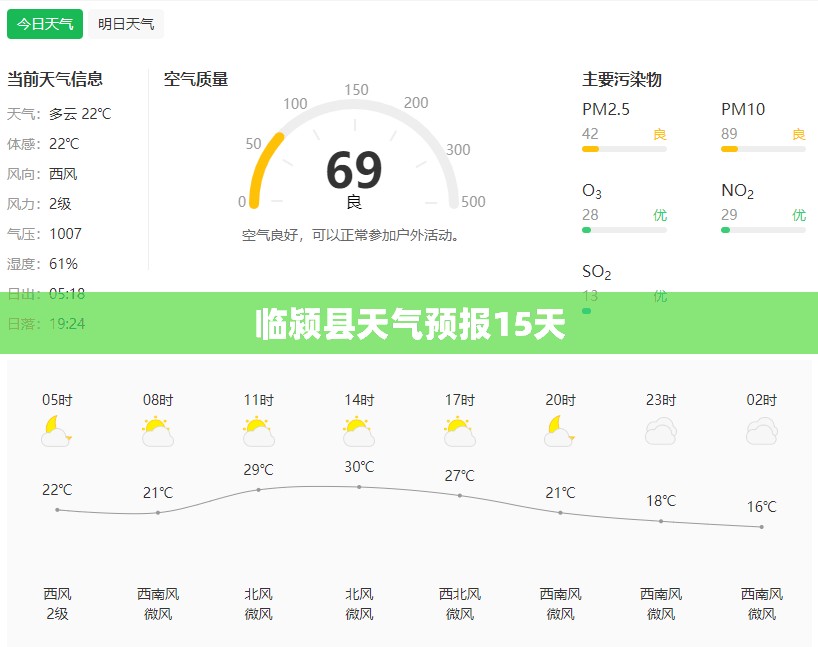Click the 17时 partly cloudy sun icon

click(460, 431)
